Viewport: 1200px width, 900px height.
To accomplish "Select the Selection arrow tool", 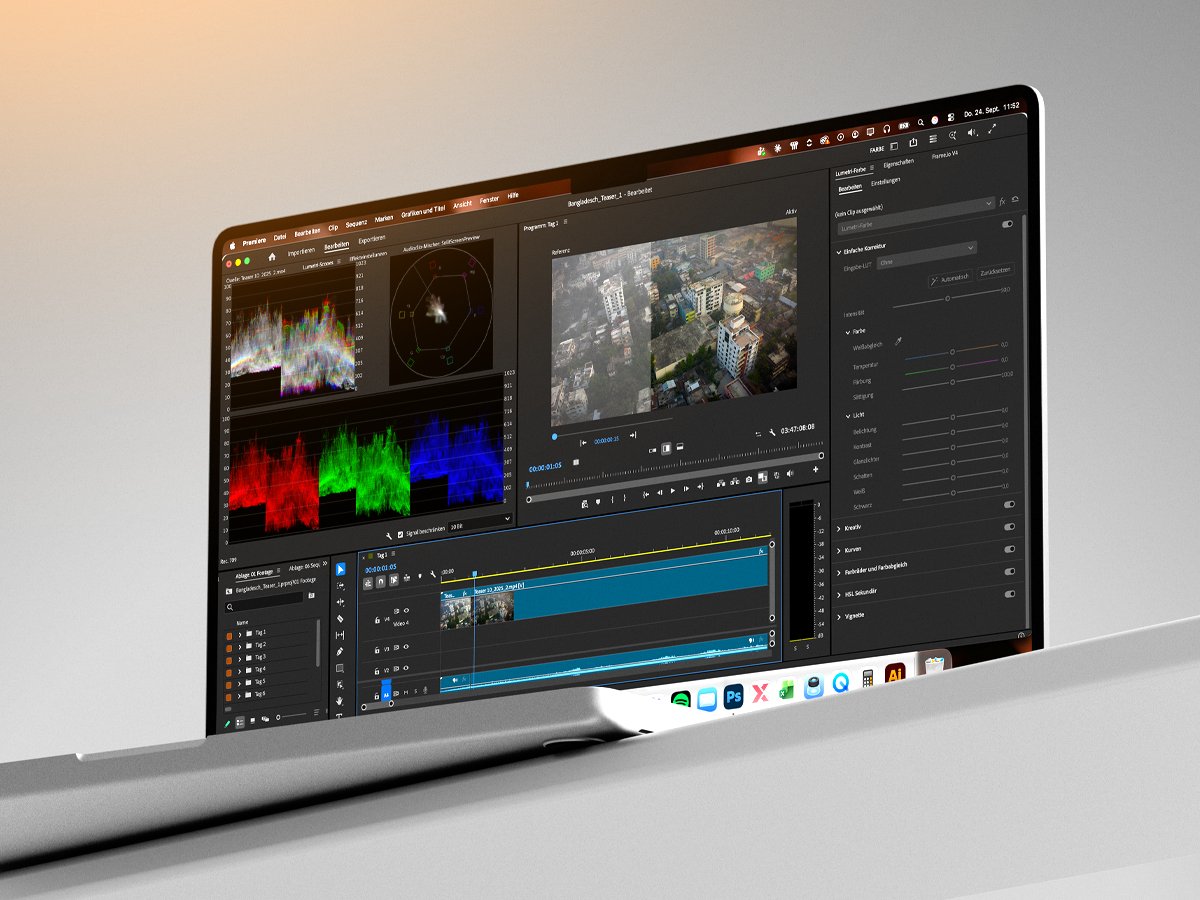I will click(341, 569).
